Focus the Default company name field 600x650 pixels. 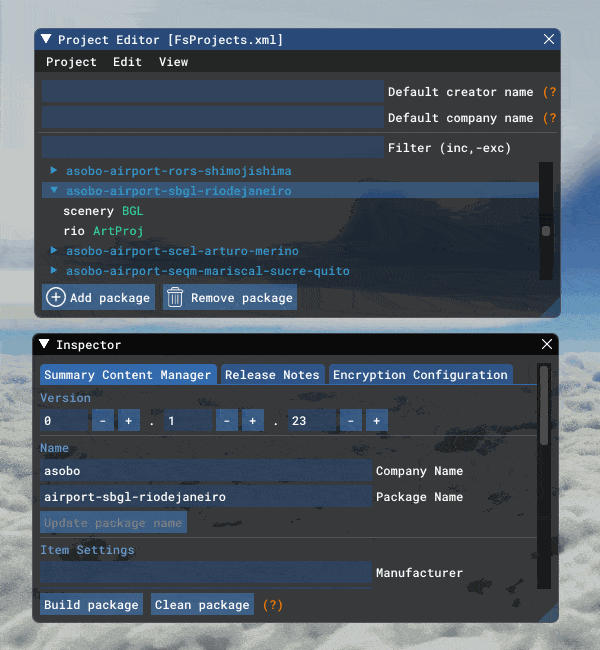213,117
